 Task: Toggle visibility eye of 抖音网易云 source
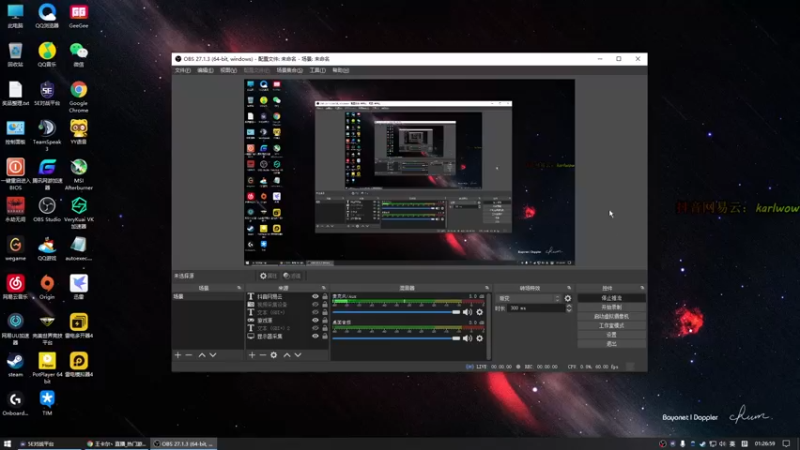pyautogui.click(x=315, y=296)
